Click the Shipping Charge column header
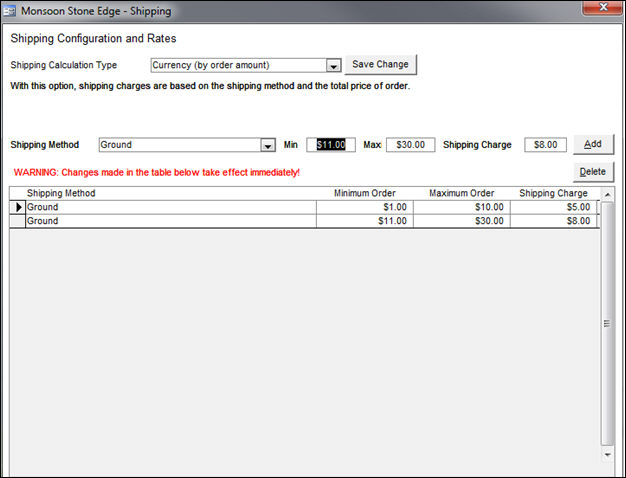Screen dimensions: 626x478 [553, 193]
